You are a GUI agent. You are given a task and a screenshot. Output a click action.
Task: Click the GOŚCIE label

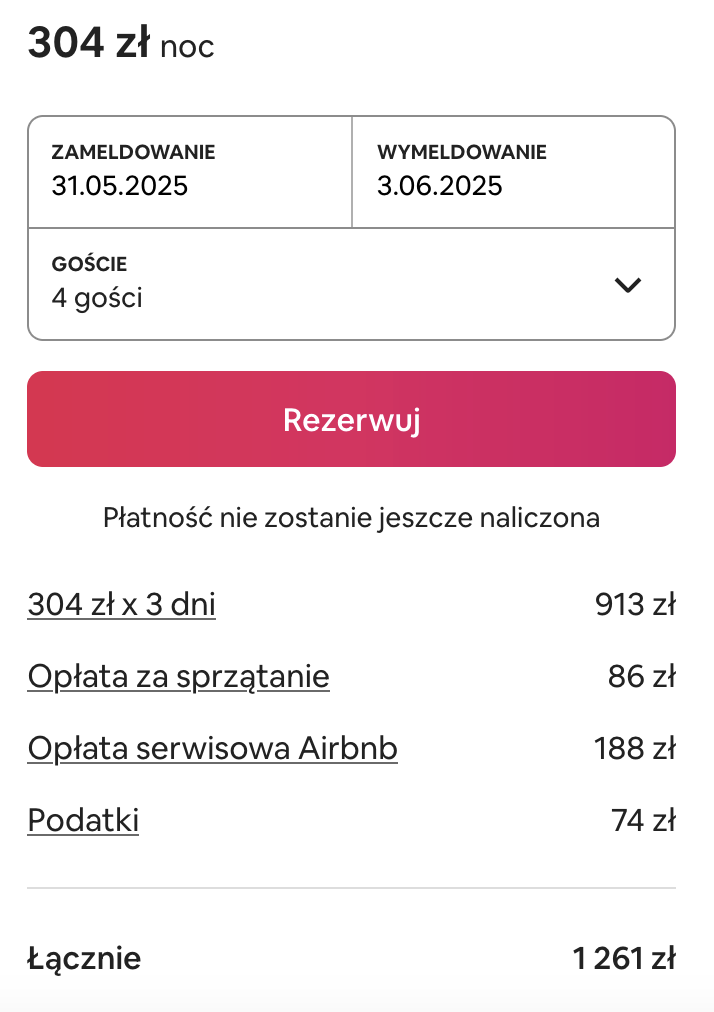click(x=89, y=263)
